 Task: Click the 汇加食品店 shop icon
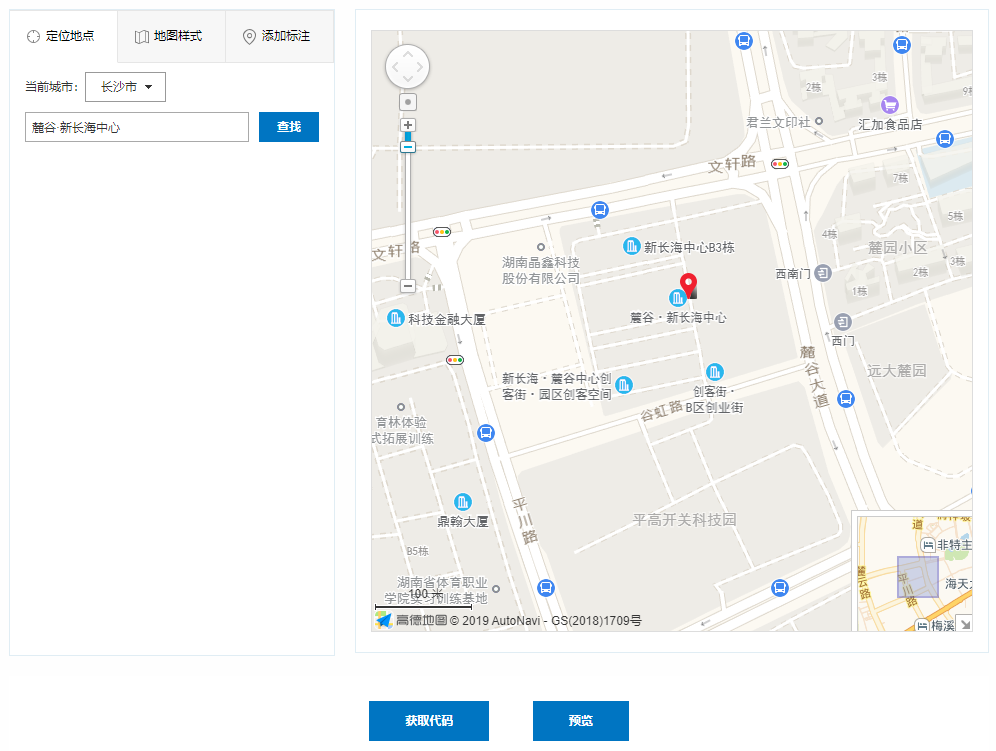click(x=890, y=104)
